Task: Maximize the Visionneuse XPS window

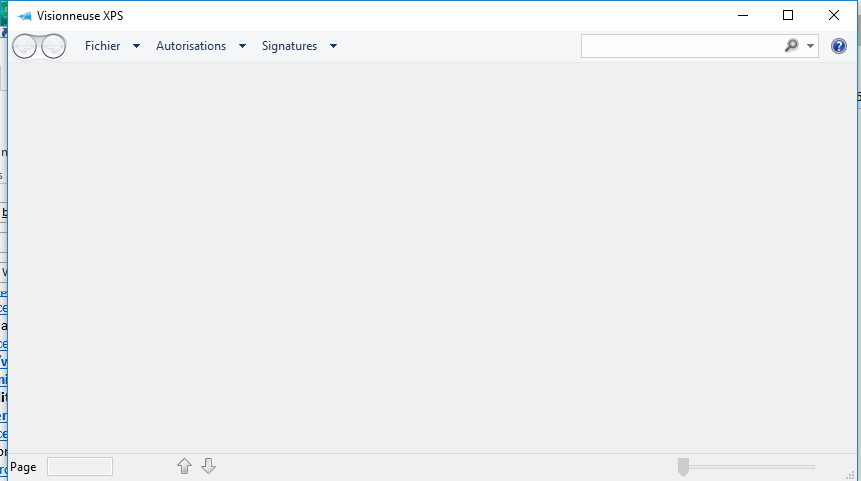Action: click(x=788, y=15)
